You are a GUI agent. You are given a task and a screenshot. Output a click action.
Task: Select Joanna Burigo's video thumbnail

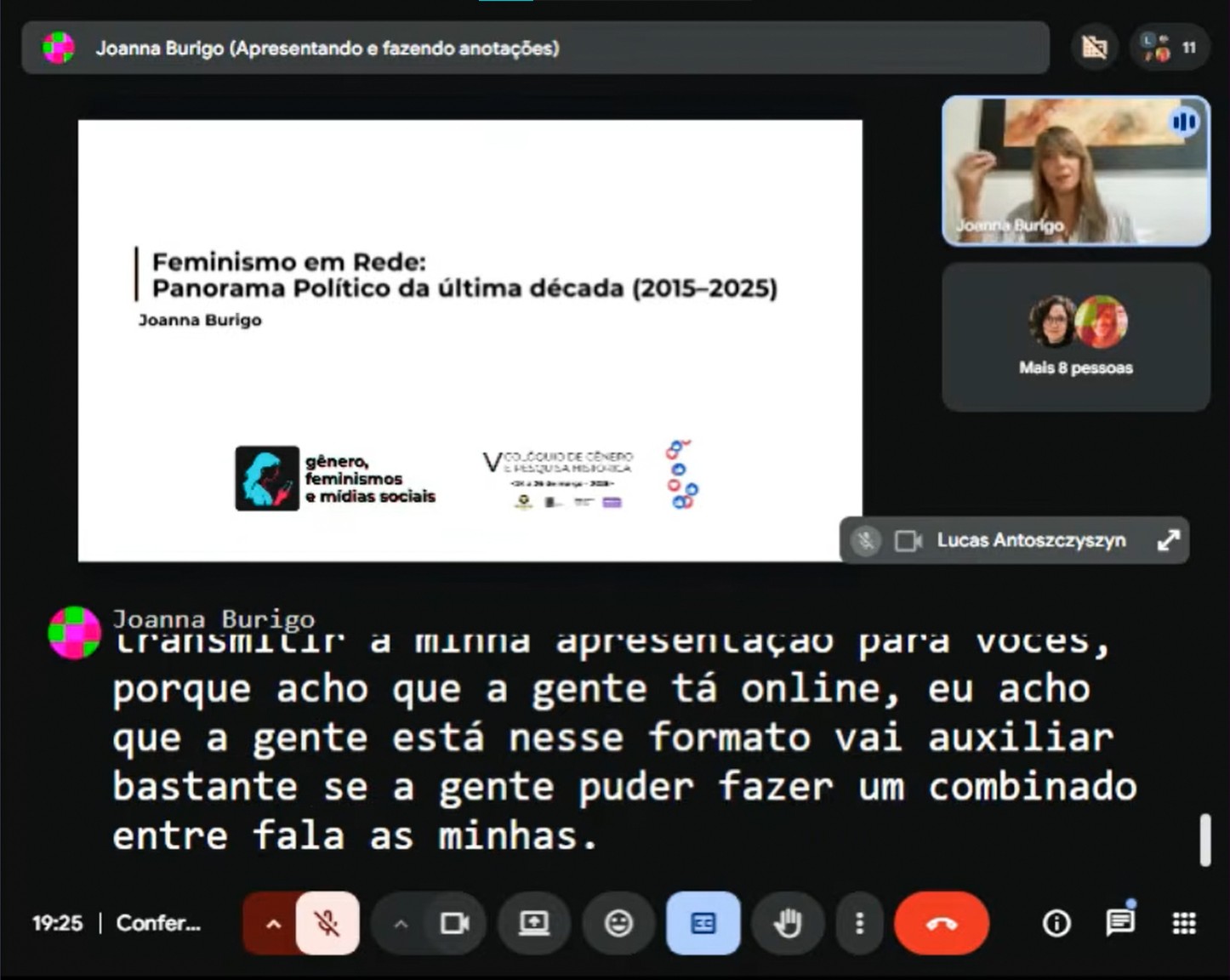1075,170
